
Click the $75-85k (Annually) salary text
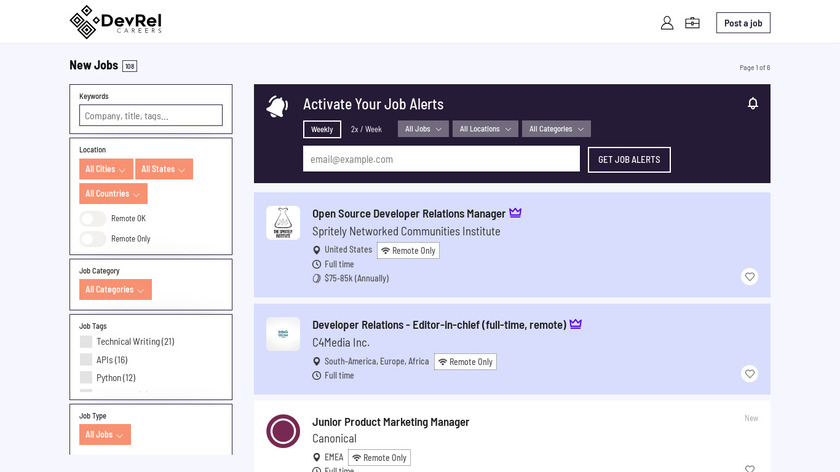357,278
